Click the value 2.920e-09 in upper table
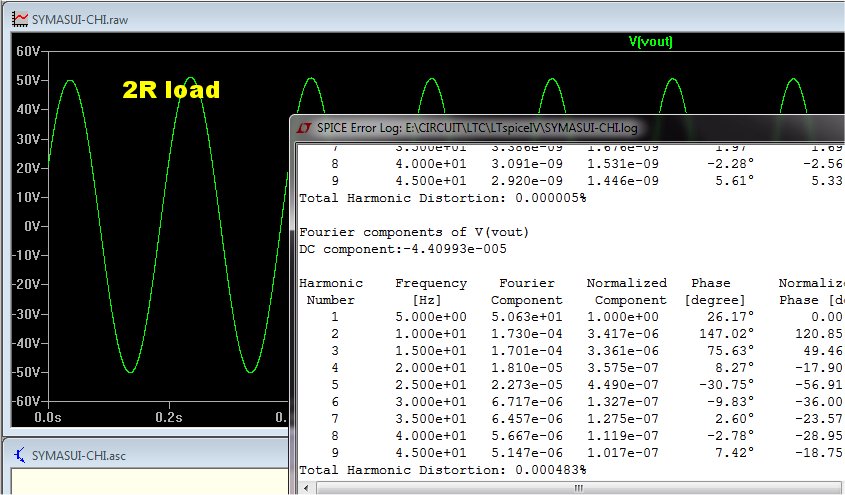 click(x=527, y=181)
